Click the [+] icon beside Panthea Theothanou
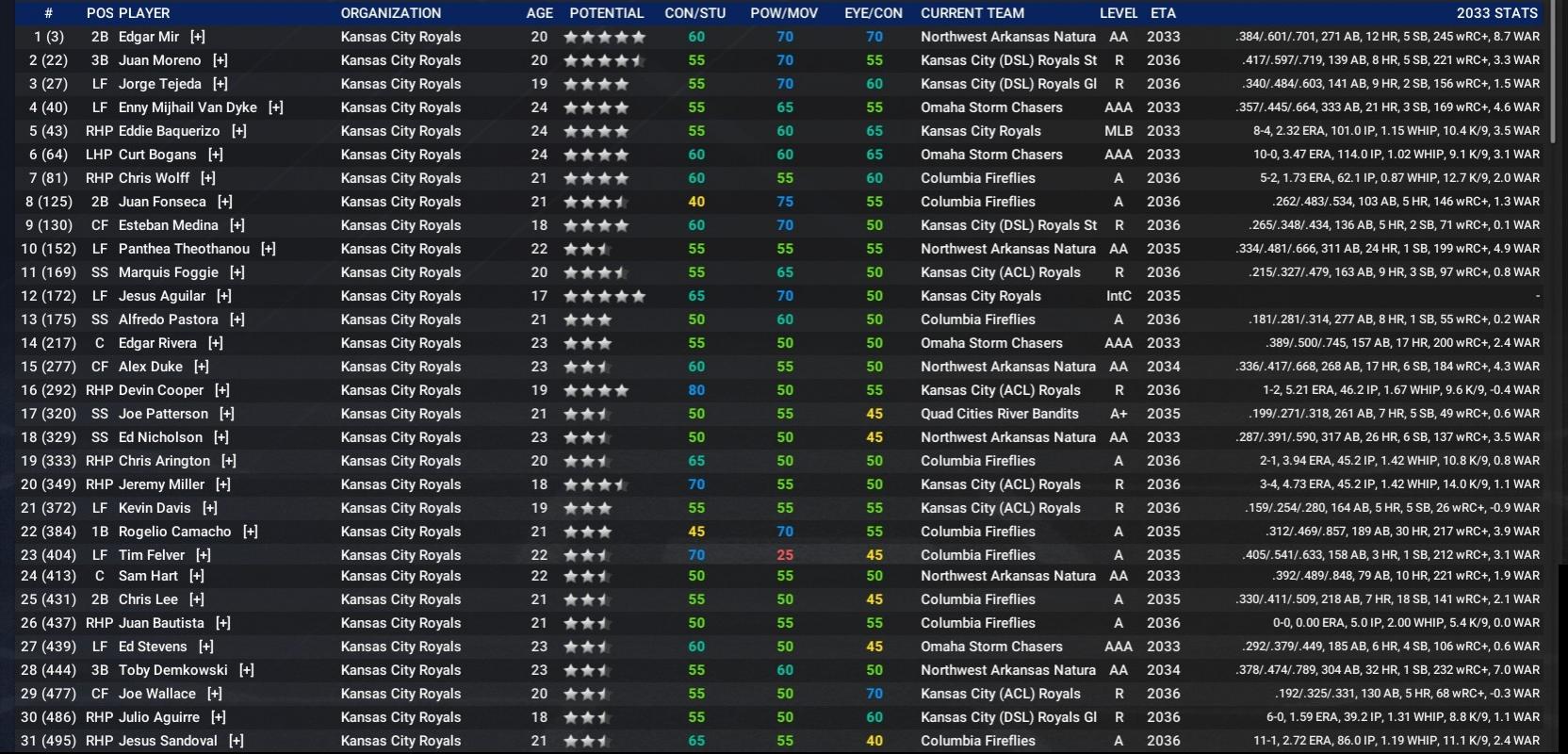 (269, 249)
